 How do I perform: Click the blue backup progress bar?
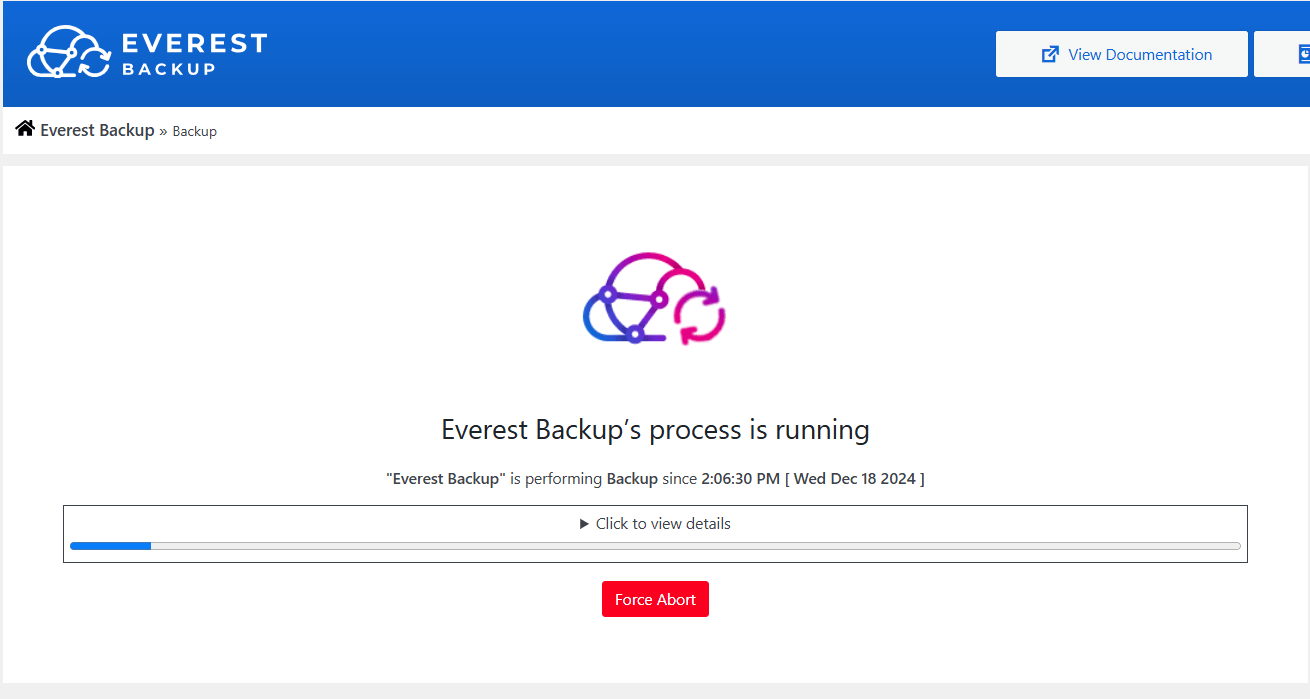pos(110,545)
